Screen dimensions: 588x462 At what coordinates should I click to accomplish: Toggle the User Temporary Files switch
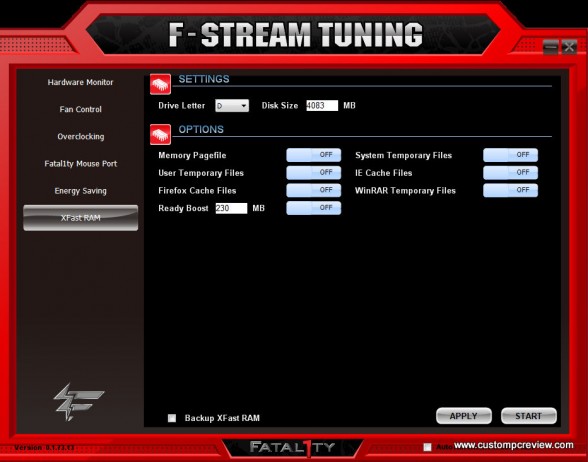pos(314,172)
